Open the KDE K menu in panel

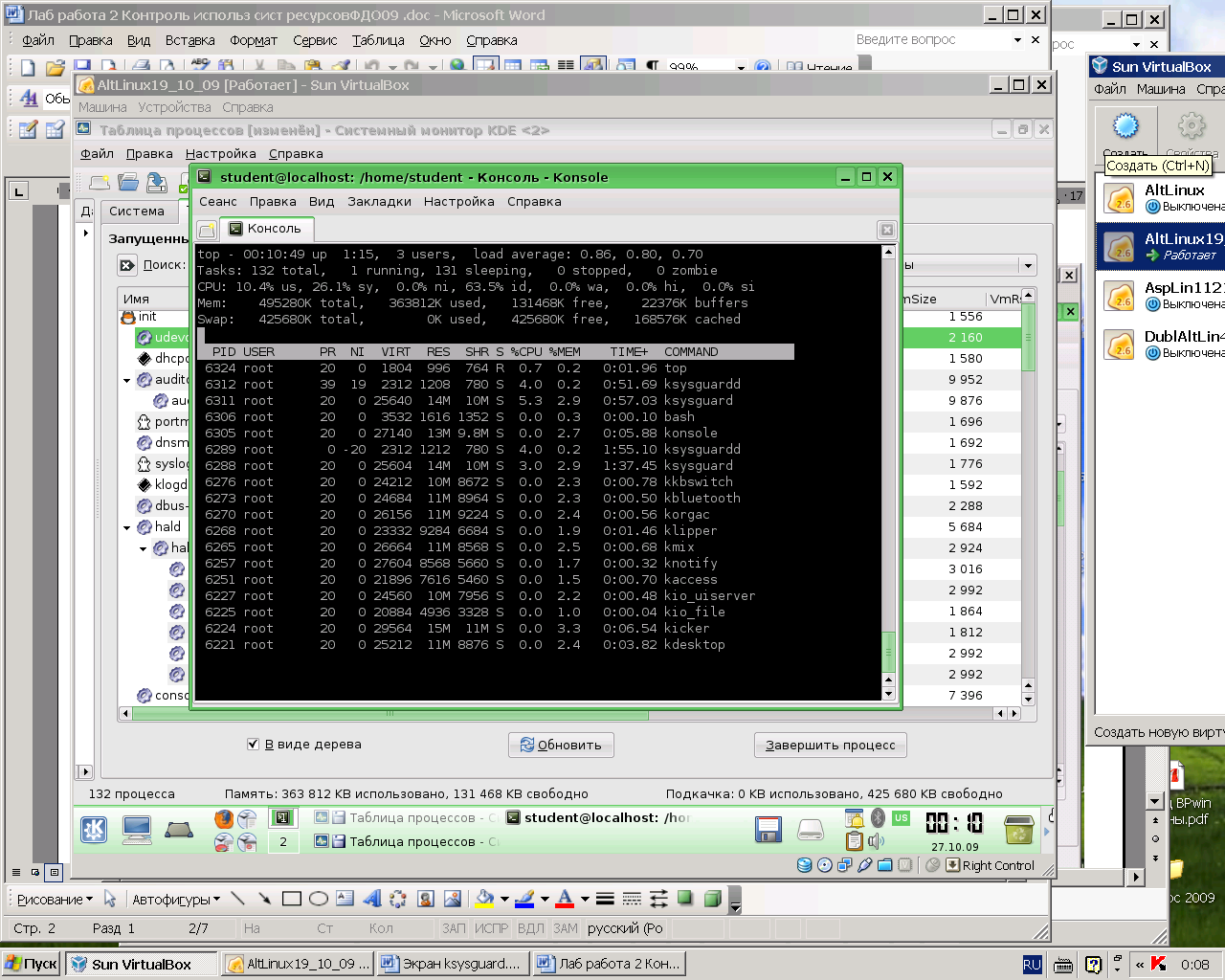(94, 830)
